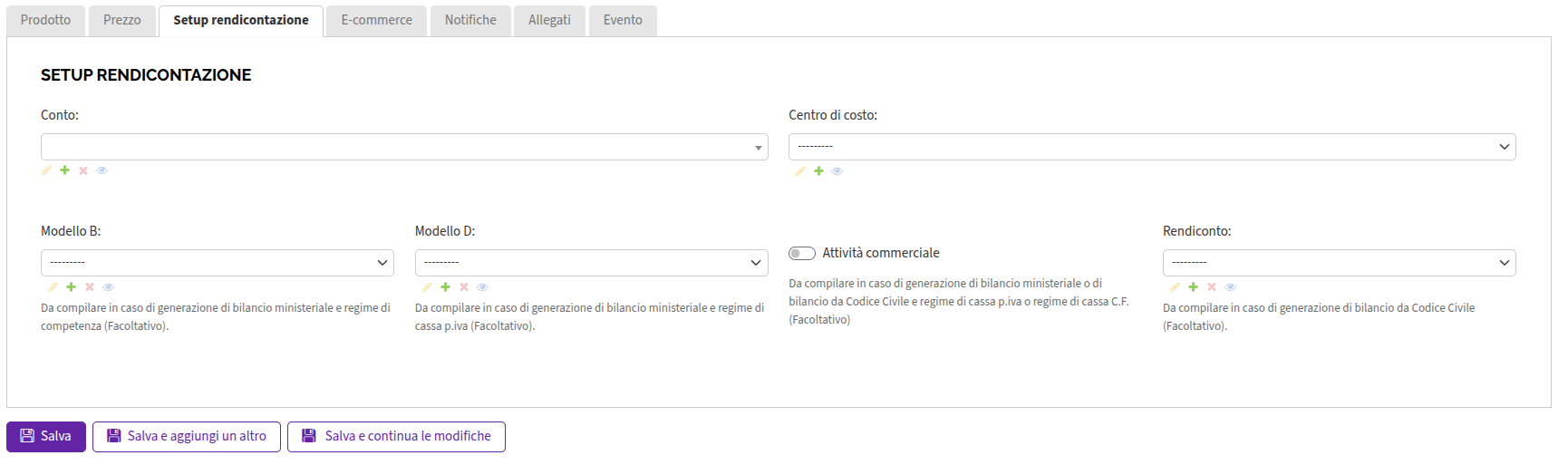This screenshot has width=1568, height=465.
Task: Open the Prezzo tab
Action: [122, 21]
